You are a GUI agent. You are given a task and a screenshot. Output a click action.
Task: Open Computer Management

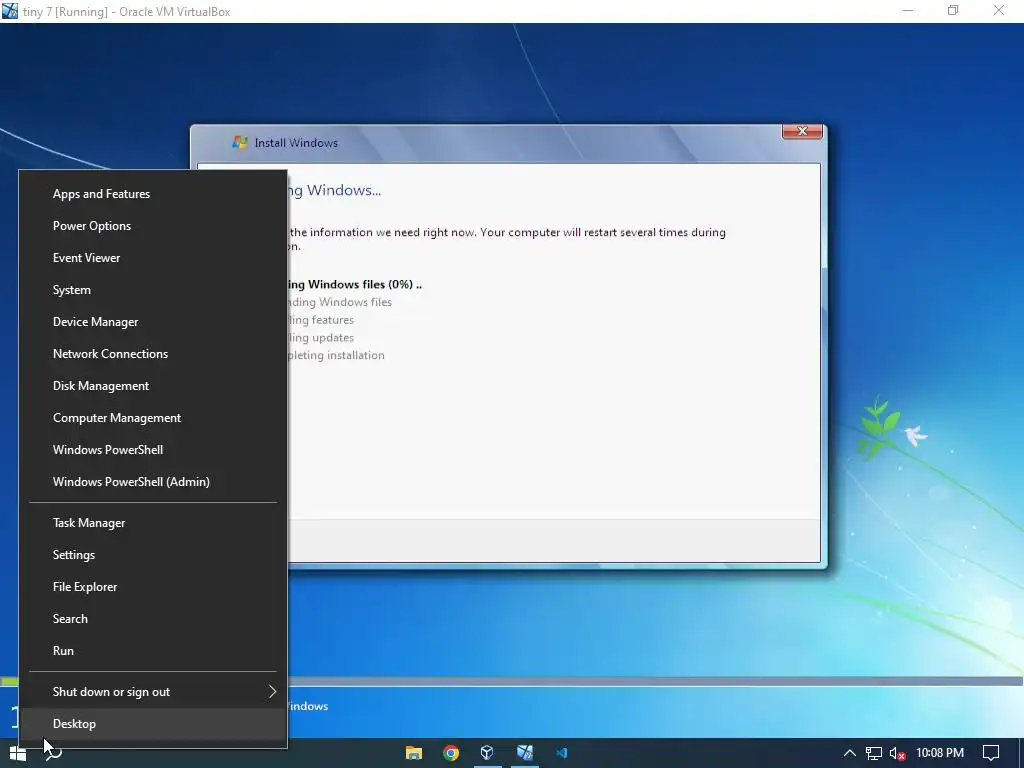[x=153, y=418]
